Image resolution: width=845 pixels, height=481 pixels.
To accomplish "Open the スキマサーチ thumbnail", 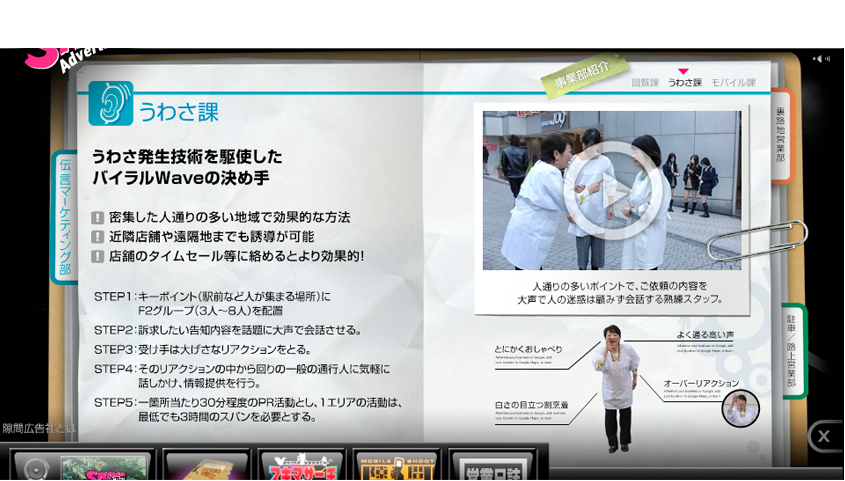I will point(301,466).
